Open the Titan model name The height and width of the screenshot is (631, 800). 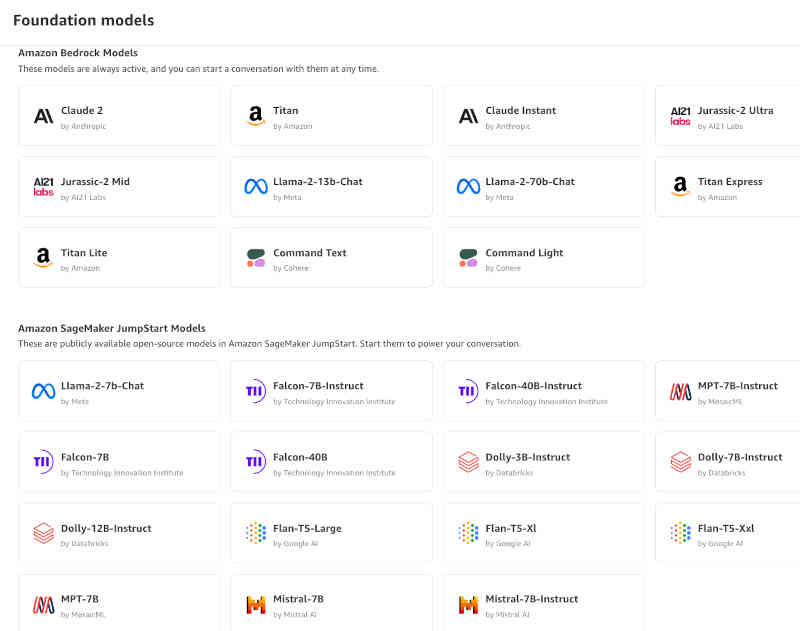click(x=285, y=110)
